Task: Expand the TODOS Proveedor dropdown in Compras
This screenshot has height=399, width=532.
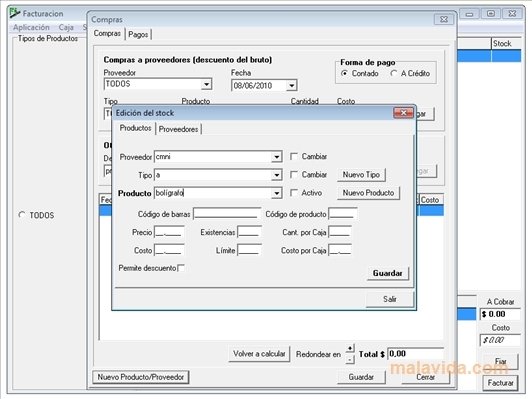Action: pyautogui.click(x=206, y=84)
